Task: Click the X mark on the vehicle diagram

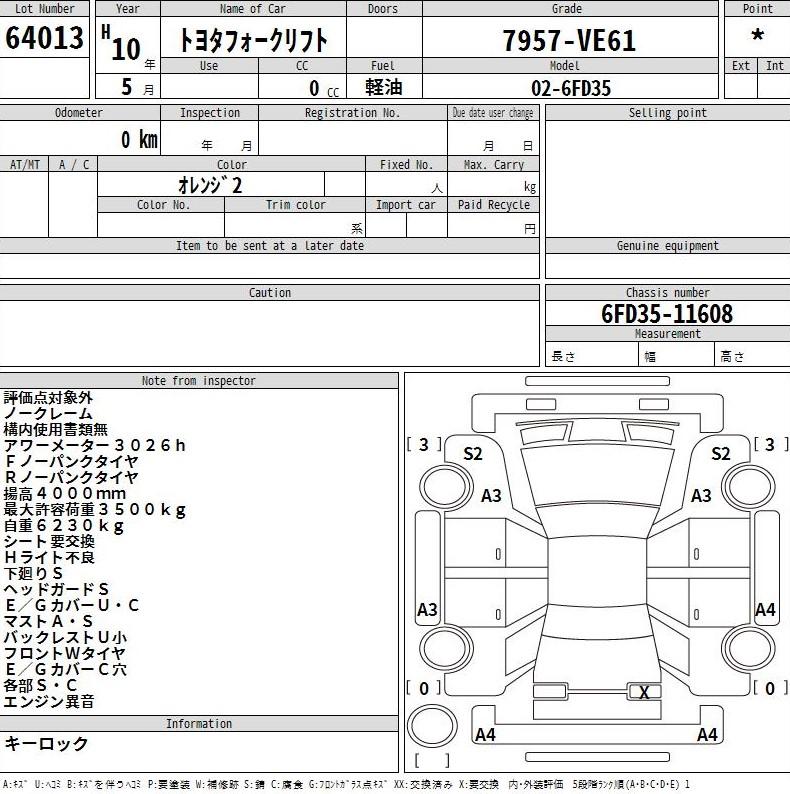Action: tap(644, 692)
